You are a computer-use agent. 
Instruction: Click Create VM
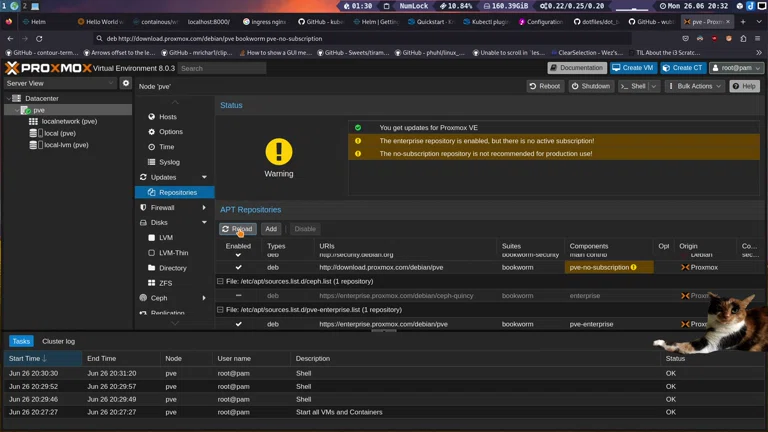pos(633,68)
